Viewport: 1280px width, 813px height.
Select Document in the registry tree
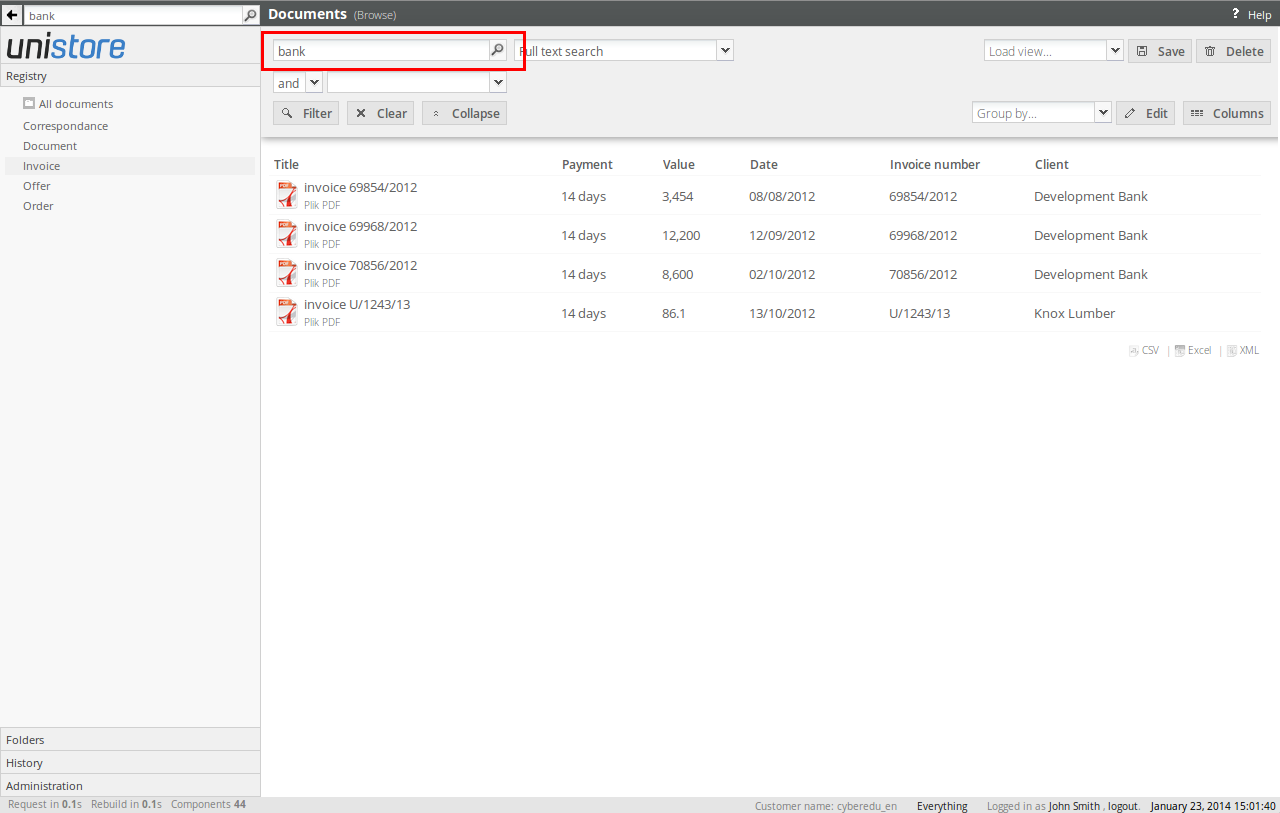pyautogui.click(x=50, y=146)
